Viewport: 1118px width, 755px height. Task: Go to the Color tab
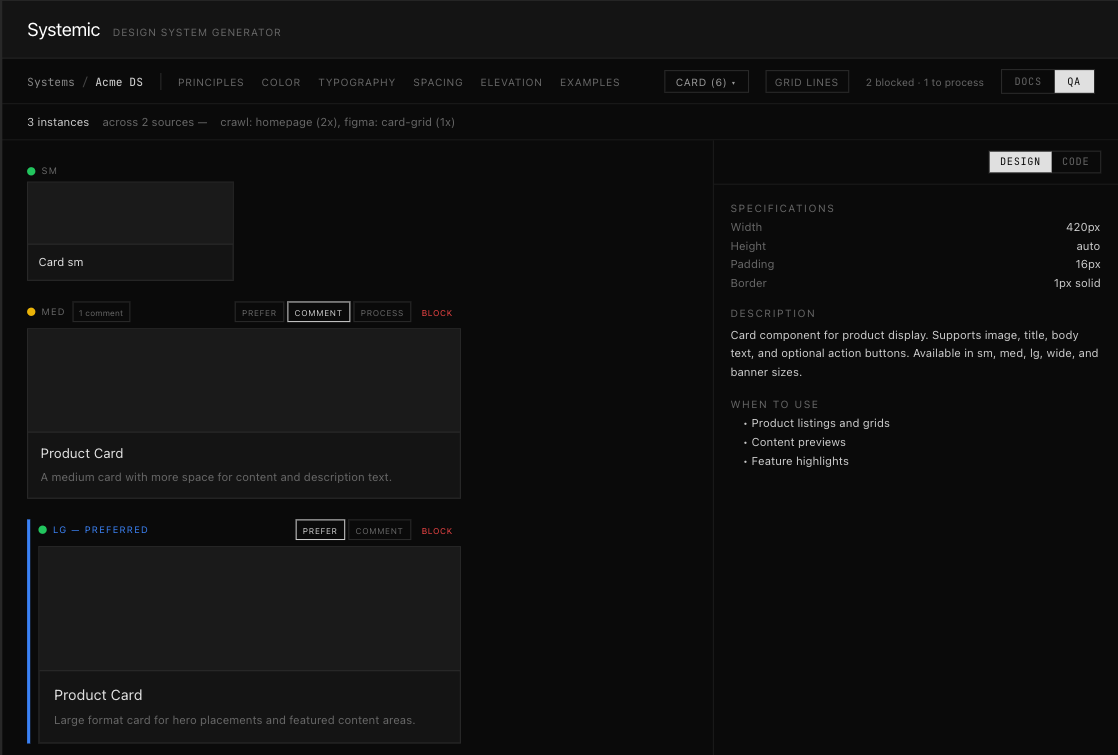[281, 82]
